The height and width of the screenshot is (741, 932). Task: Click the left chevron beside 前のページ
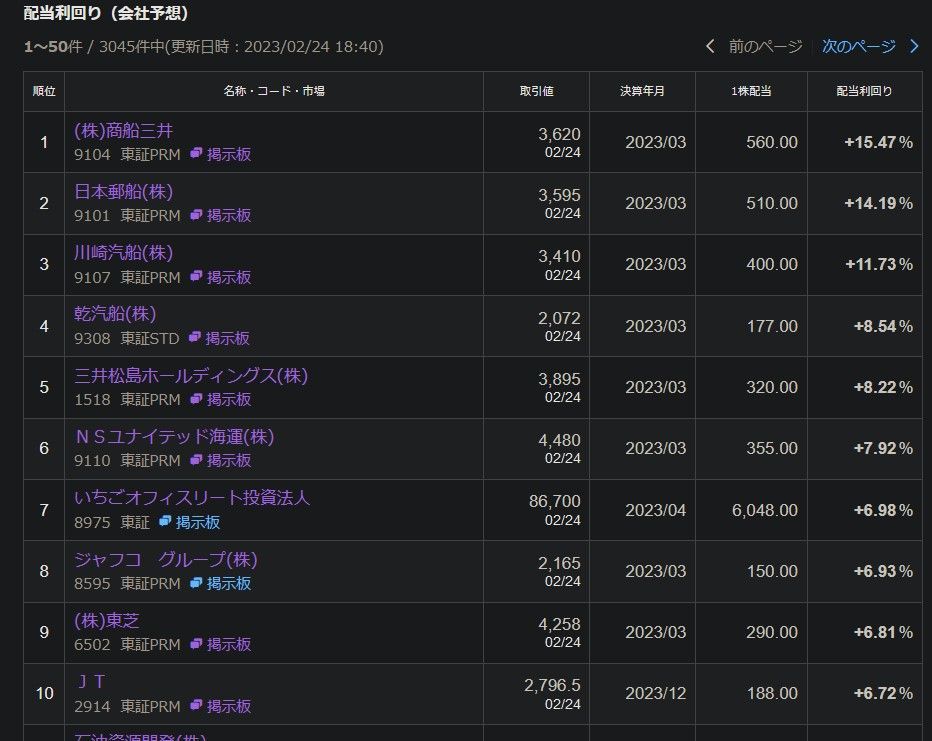tap(710, 46)
